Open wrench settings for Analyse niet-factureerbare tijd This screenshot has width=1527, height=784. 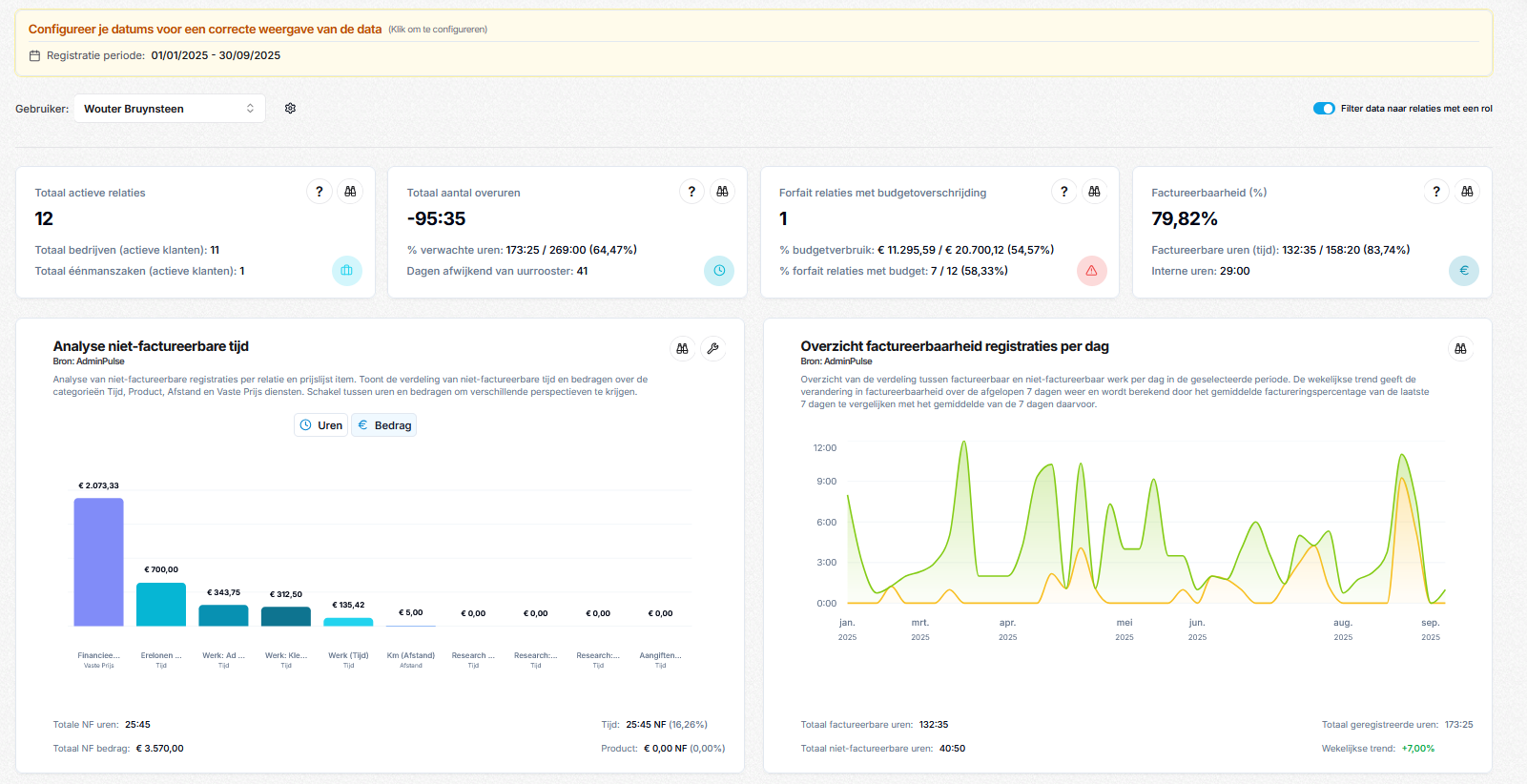point(712,349)
